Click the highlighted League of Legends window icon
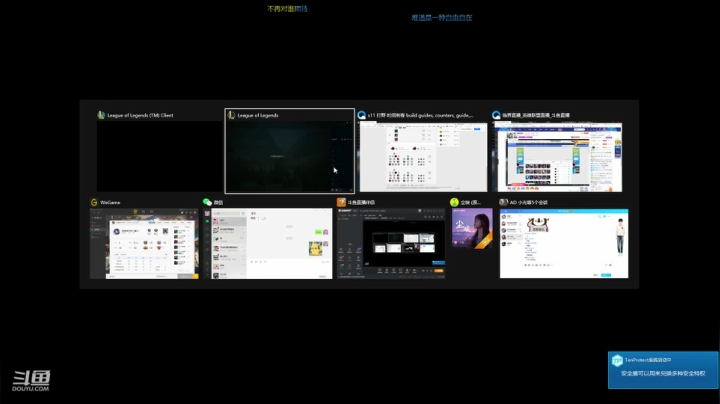 click(231, 115)
